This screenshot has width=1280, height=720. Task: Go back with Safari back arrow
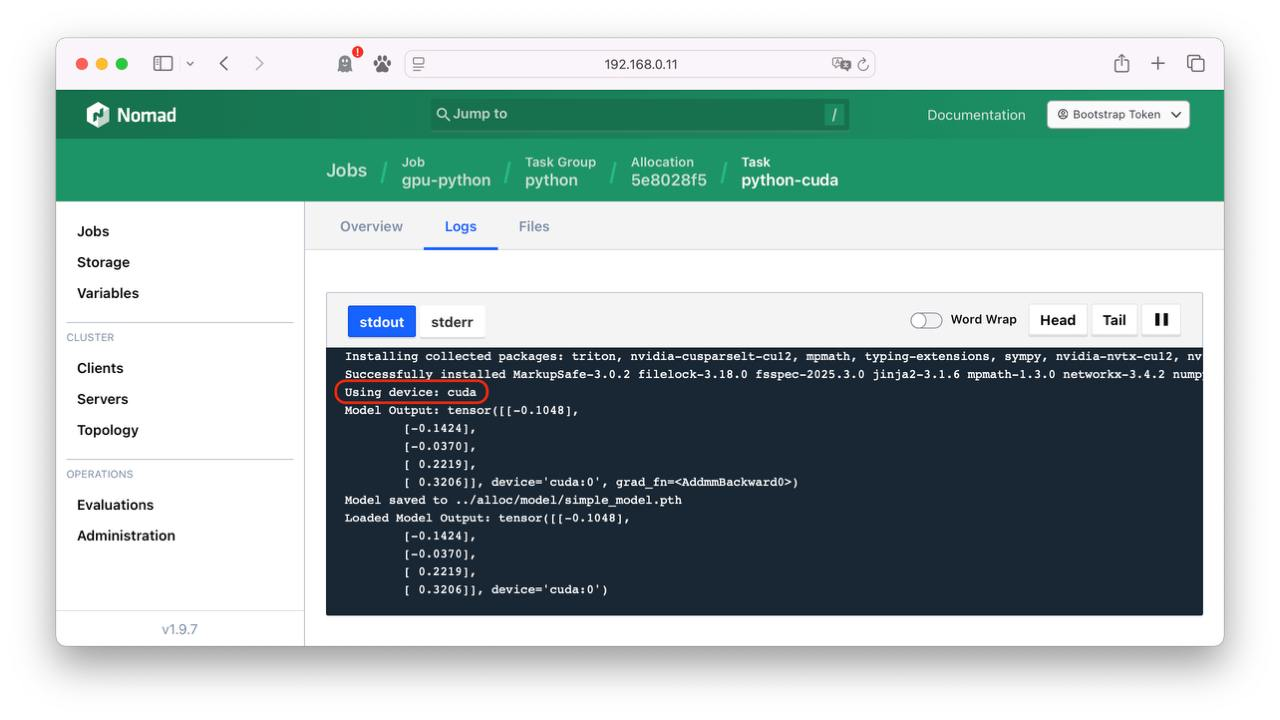point(224,64)
